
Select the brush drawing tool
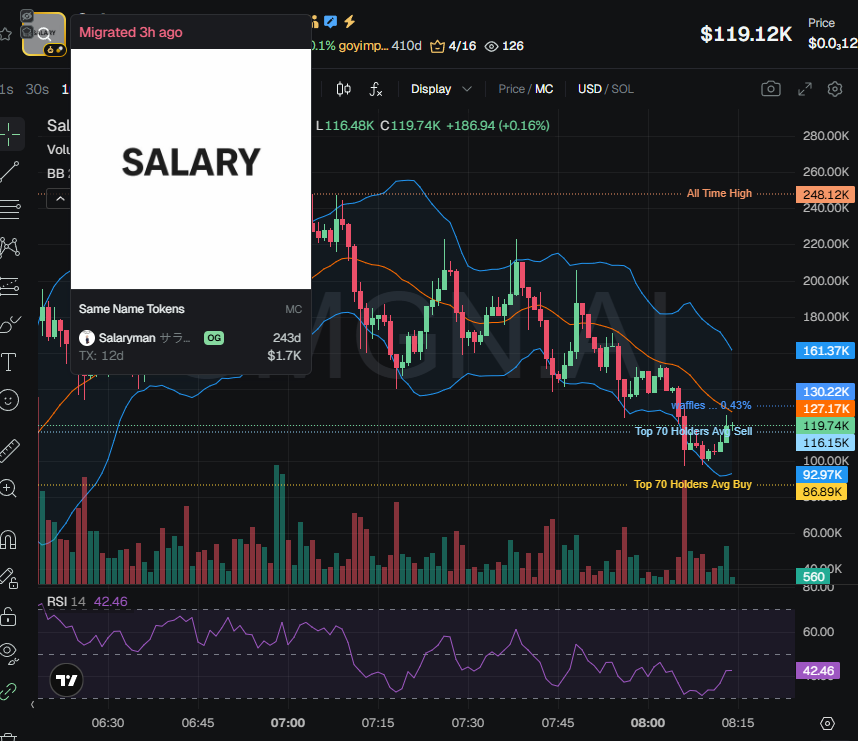[10, 324]
